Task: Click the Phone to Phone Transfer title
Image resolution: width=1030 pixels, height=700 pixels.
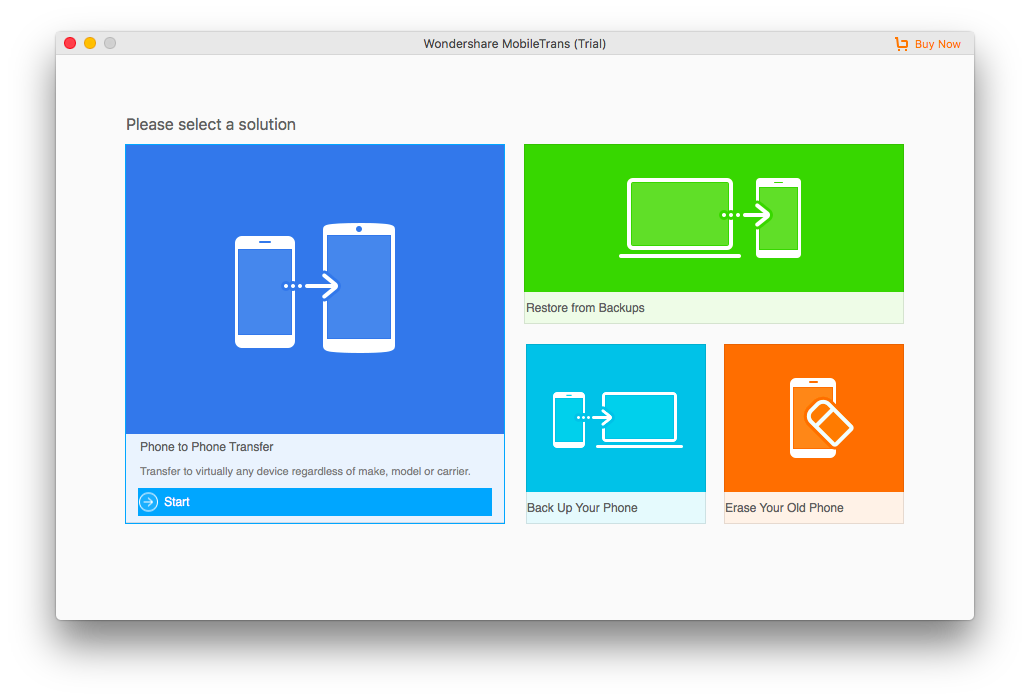Action: click(206, 447)
